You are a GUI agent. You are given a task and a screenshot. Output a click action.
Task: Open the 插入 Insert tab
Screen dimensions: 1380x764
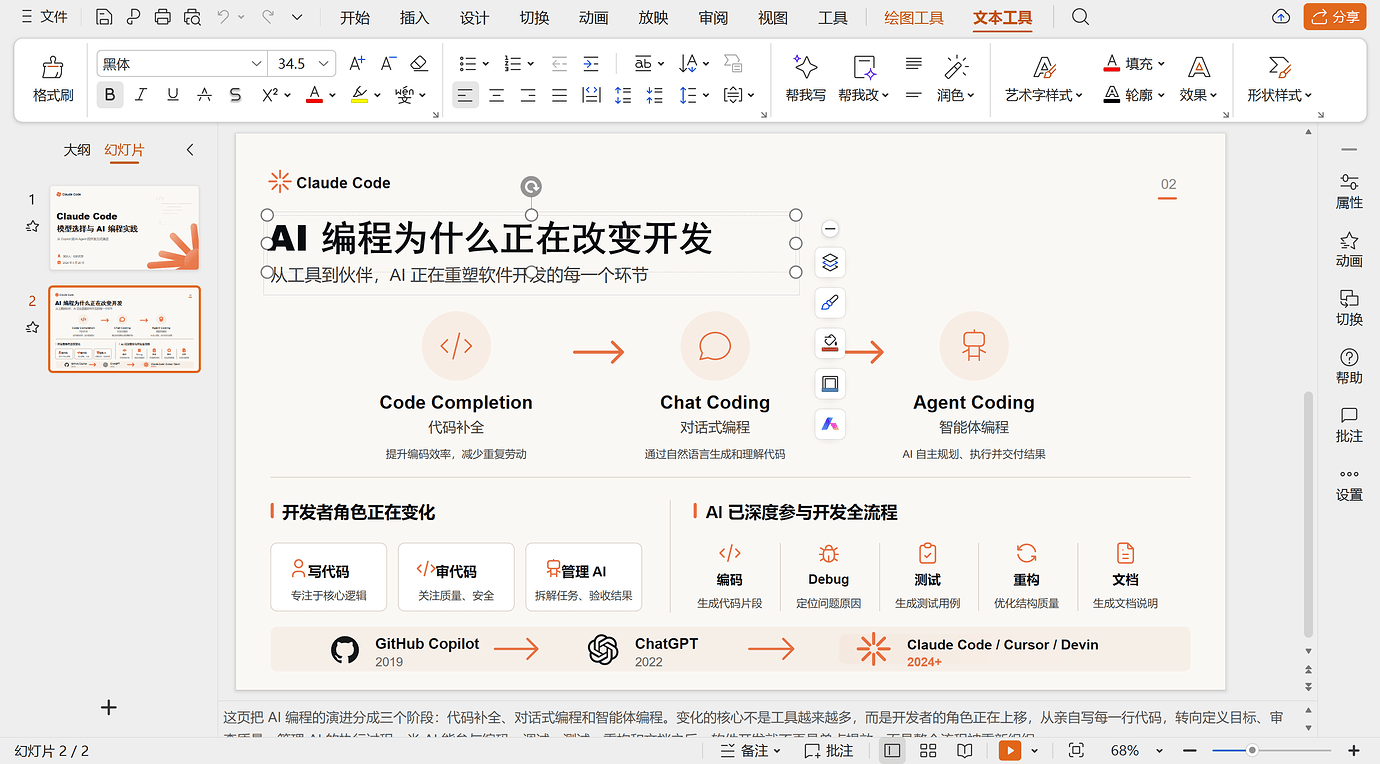pos(414,18)
